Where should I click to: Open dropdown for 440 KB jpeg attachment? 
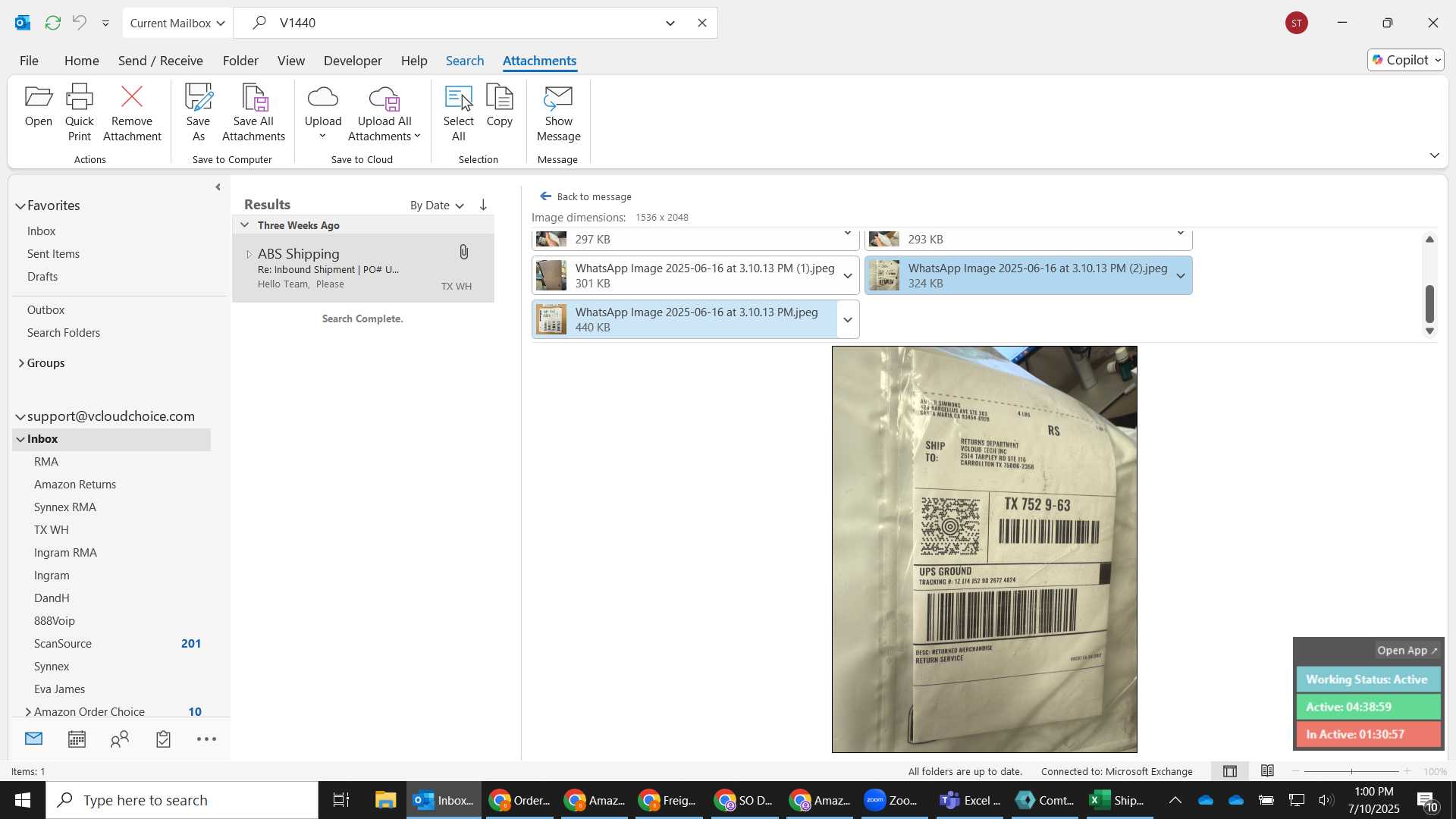point(848,319)
